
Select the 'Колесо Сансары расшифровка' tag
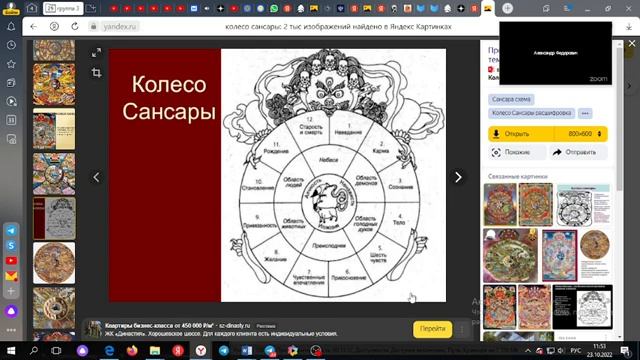tap(531, 113)
